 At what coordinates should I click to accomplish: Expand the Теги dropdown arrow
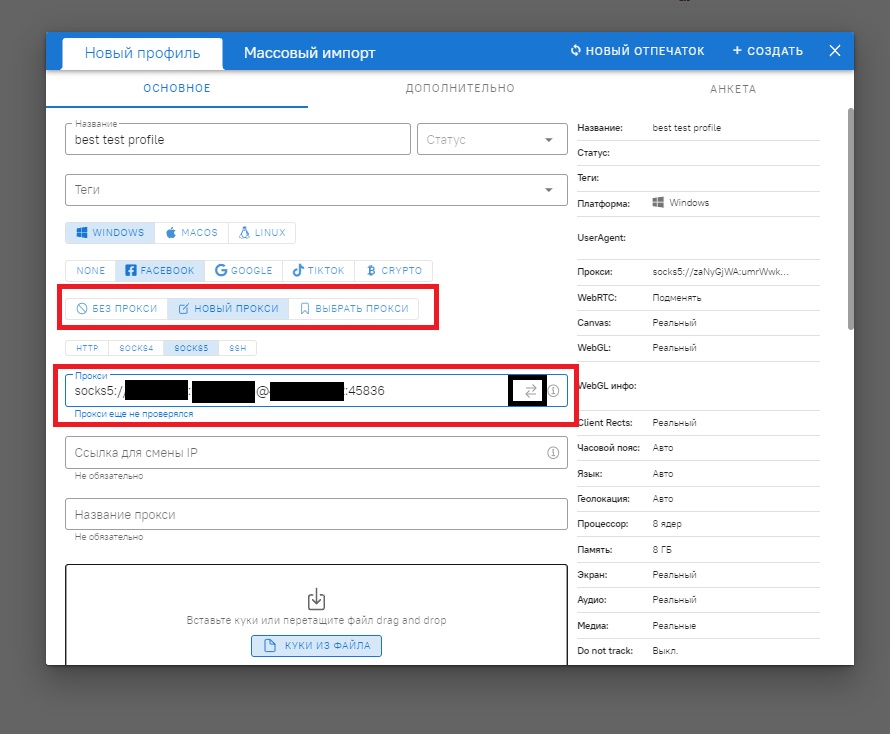pos(548,190)
